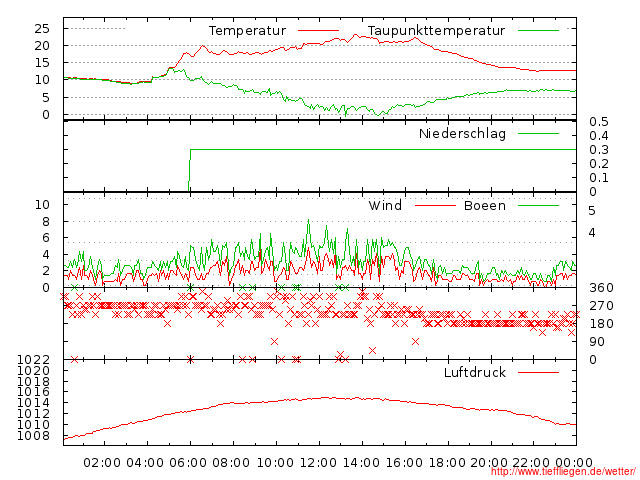The height and width of the screenshot is (480, 640).
Task: Click the 1018 pressure axis value
Action: point(33,382)
